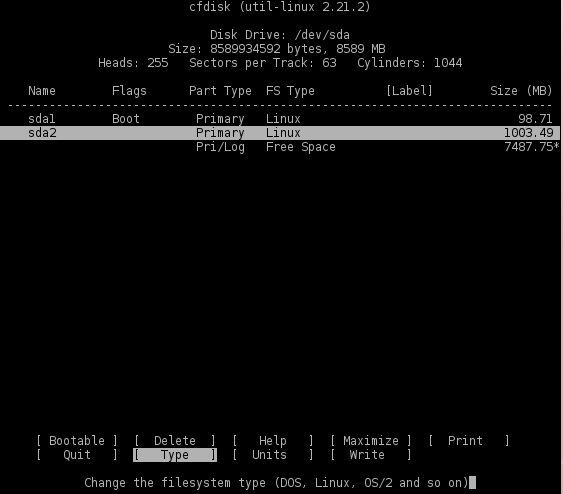Screen dimensions: 563x494
Task: Click the Disk Drive /dev/sda heading
Action: coord(280,35)
